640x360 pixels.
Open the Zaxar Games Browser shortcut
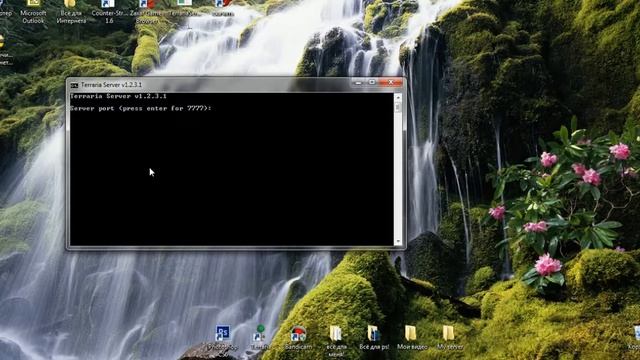tap(146, 11)
